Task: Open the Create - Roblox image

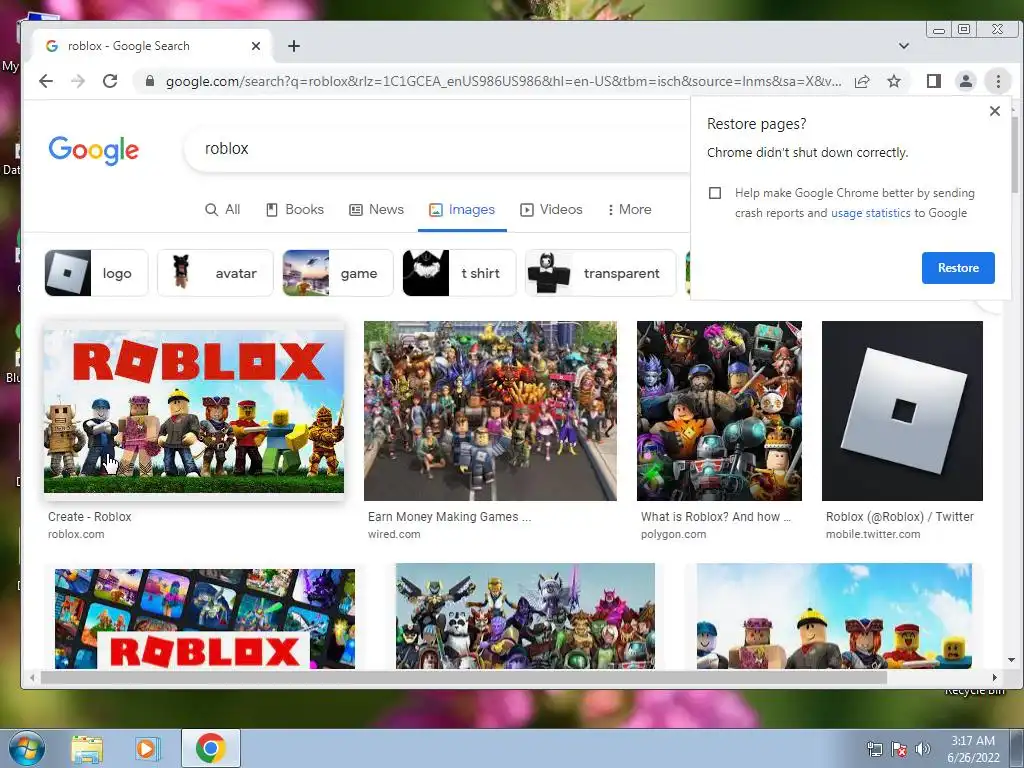Action: tap(194, 411)
